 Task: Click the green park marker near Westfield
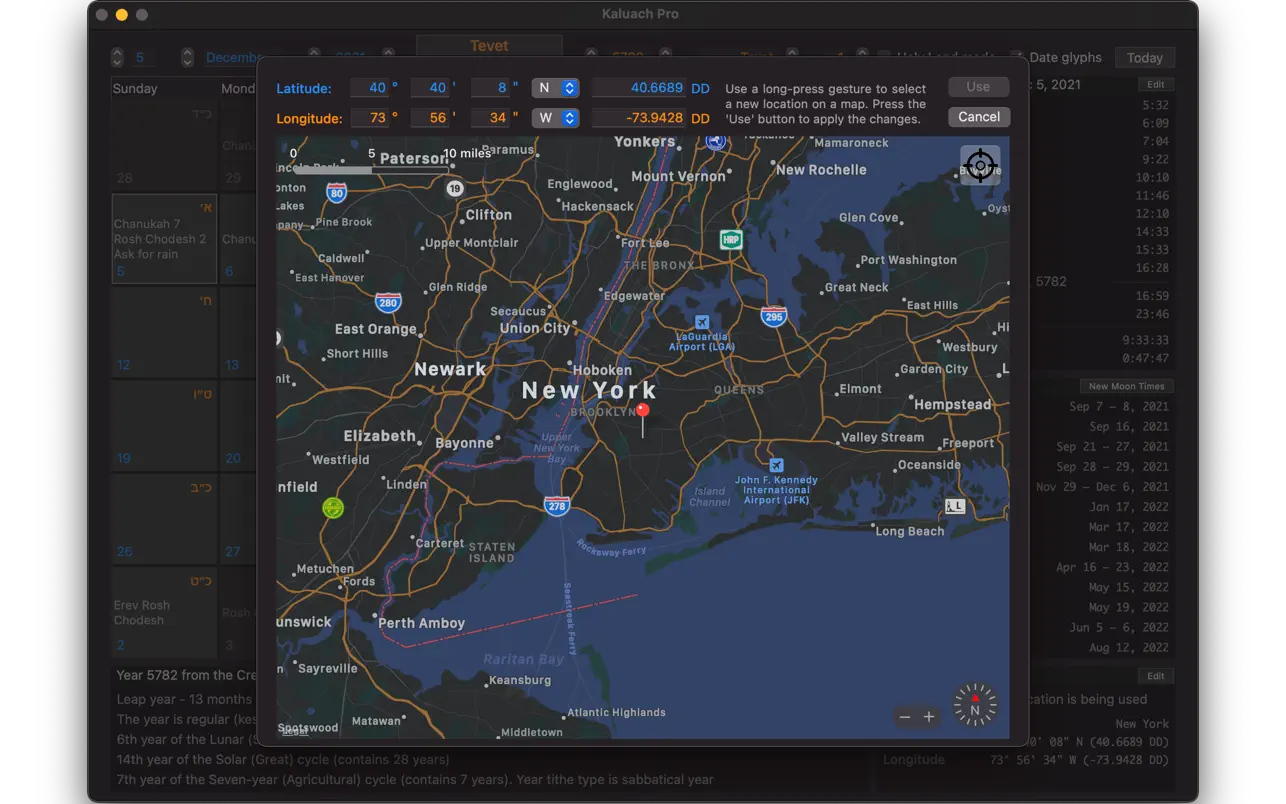click(x=333, y=508)
